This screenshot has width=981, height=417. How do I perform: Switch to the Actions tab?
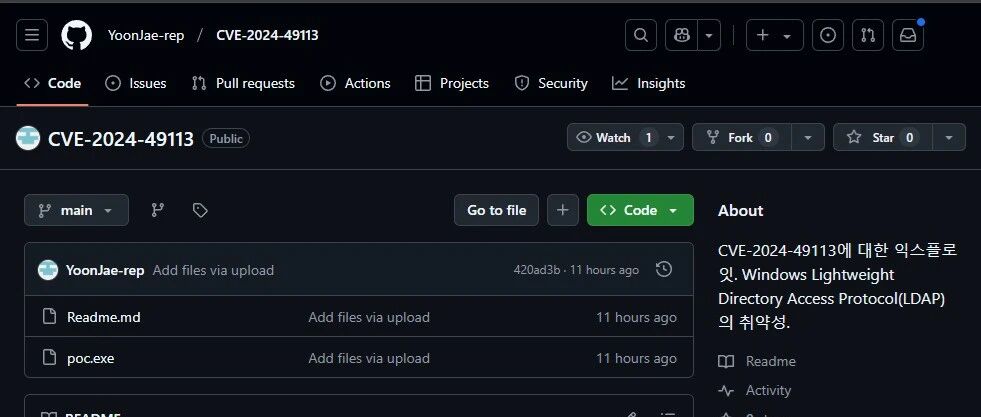355,83
